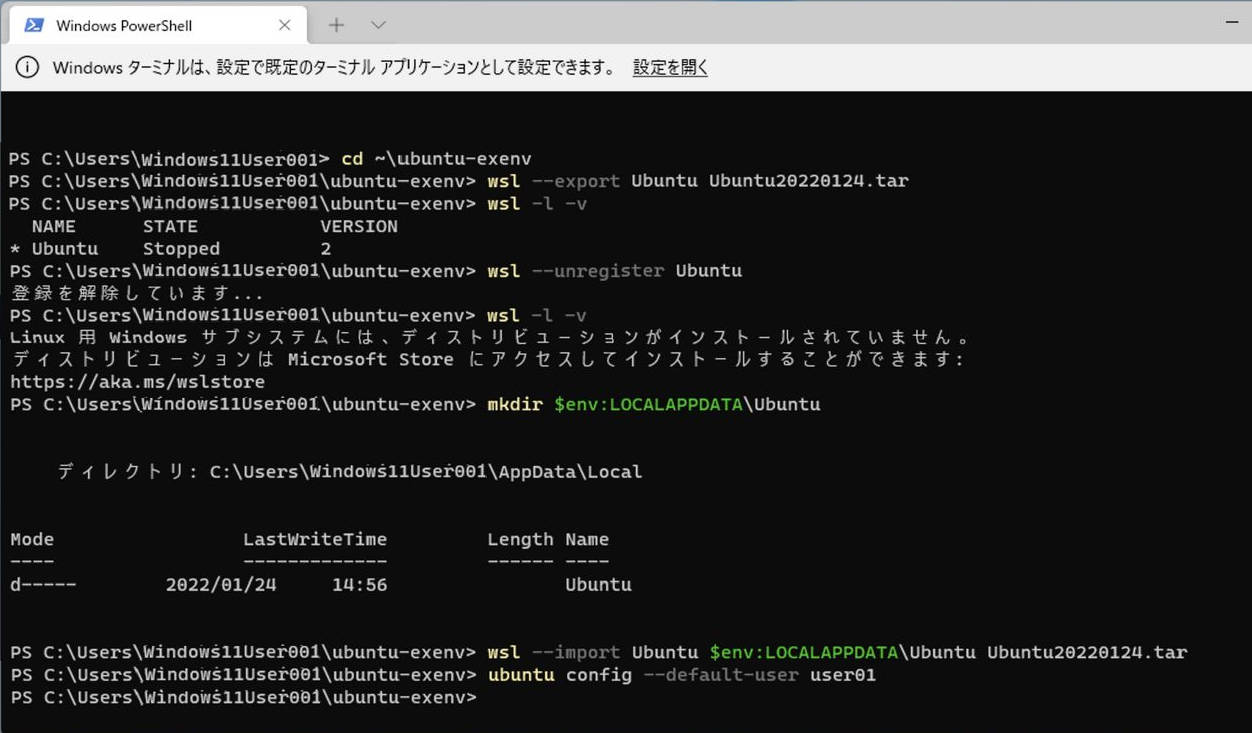1252x733 pixels.
Task: Click the VERSION column header
Action: pos(359,226)
